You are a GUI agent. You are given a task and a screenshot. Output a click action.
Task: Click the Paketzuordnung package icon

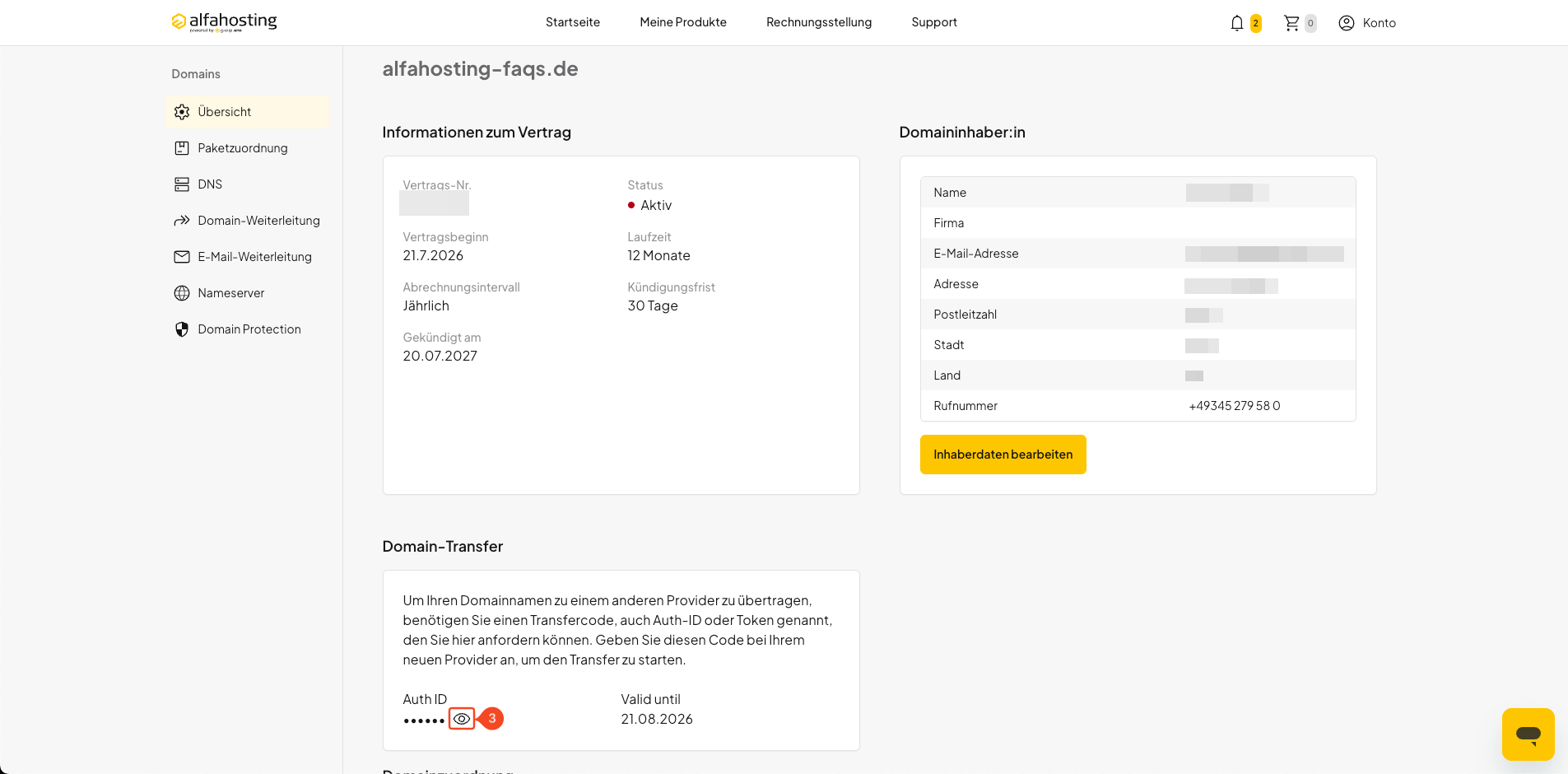tap(182, 148)
